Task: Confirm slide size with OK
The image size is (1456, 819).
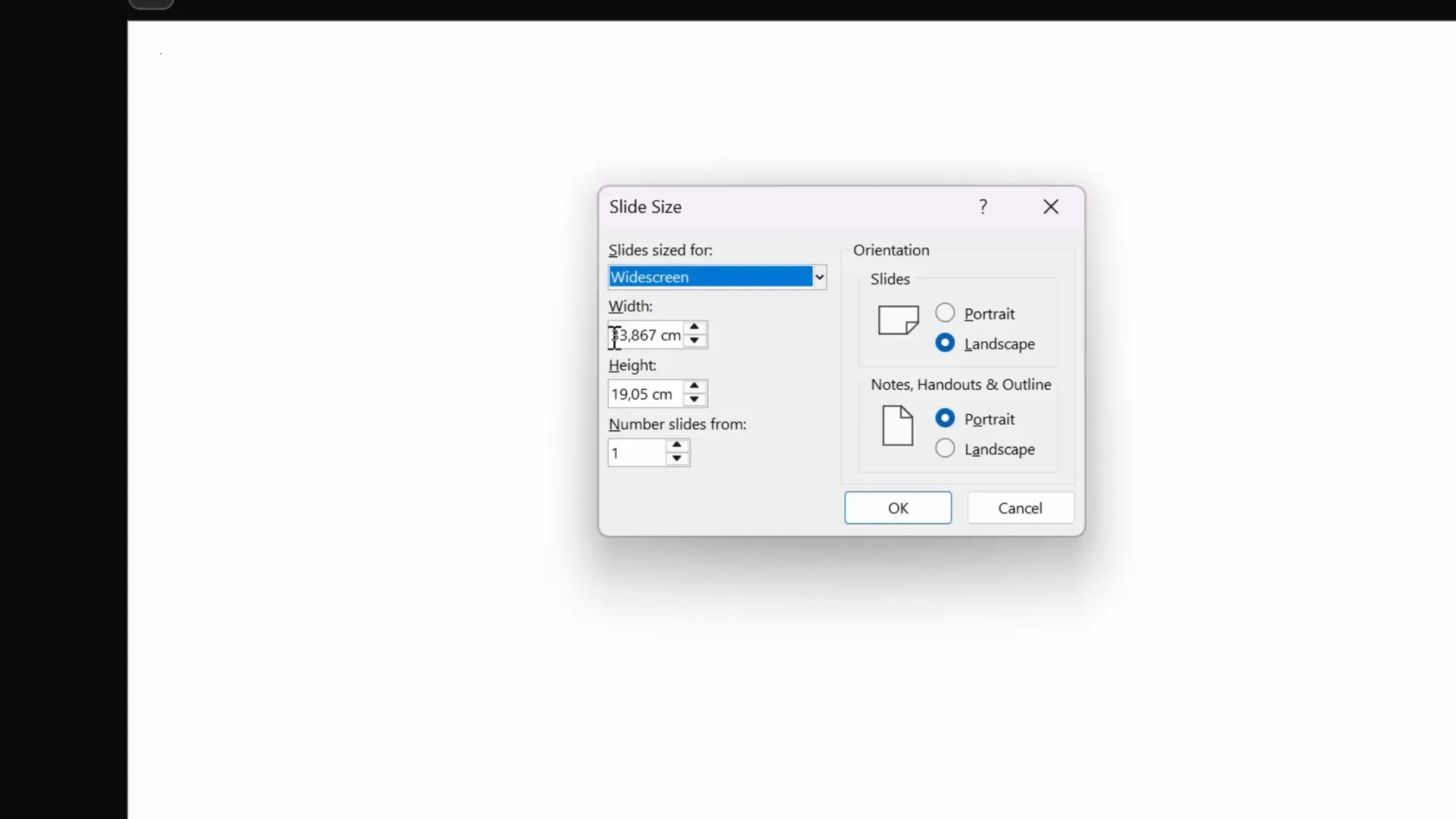Action: 898,507
